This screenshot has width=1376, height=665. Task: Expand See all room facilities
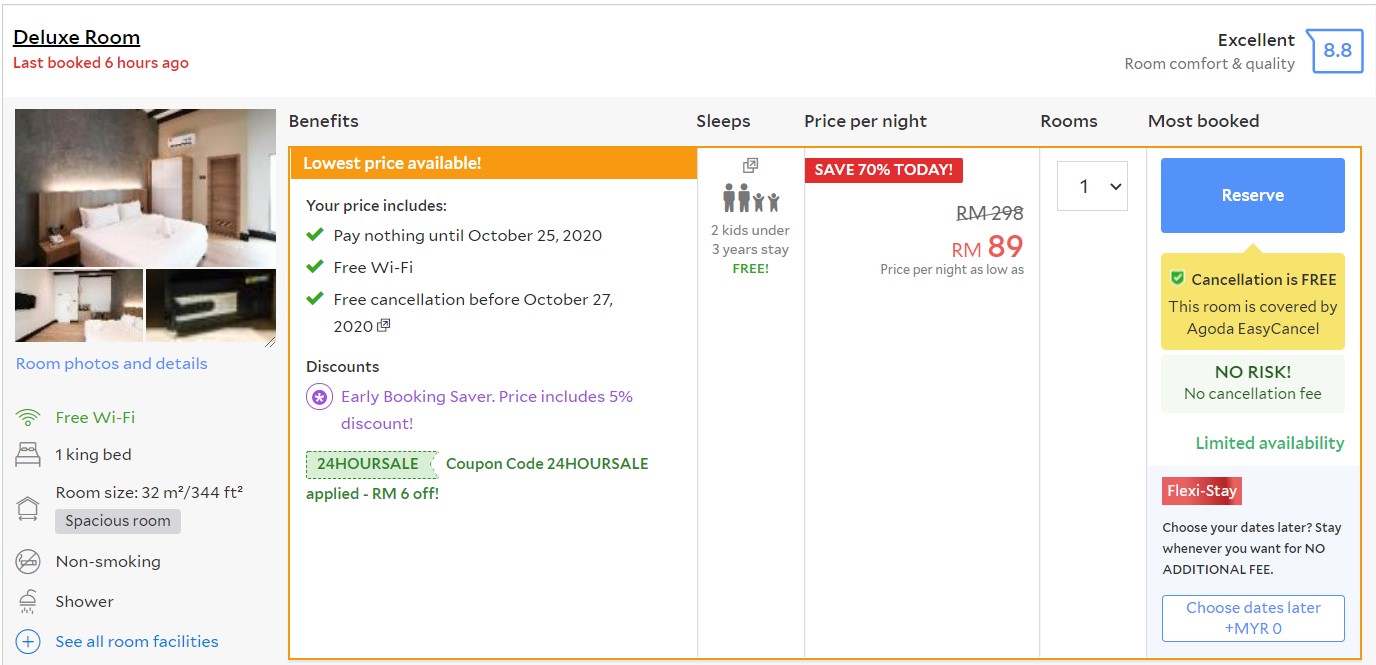(137, 642)
